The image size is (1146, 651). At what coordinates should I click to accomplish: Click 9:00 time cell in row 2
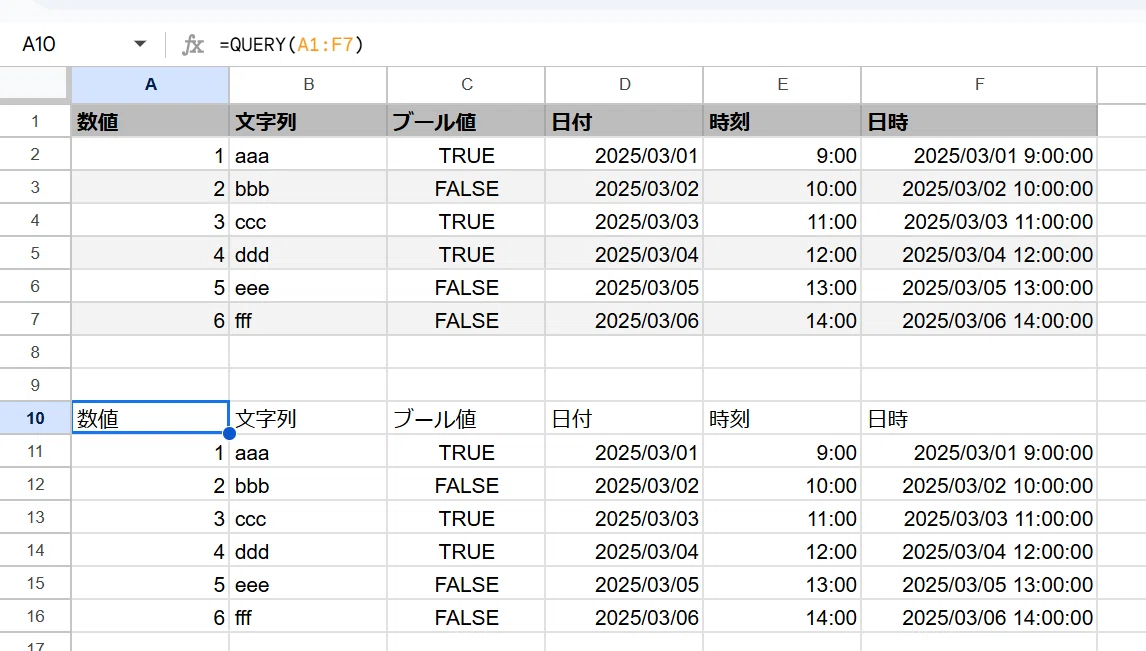pos(782,155)
